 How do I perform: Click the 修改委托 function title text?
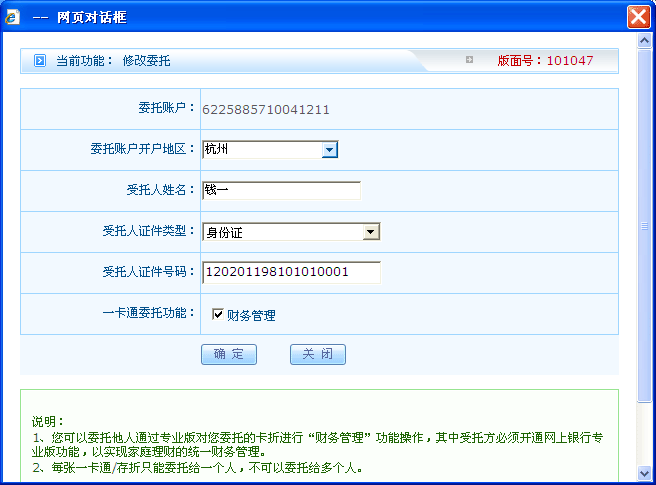(147, 61)
